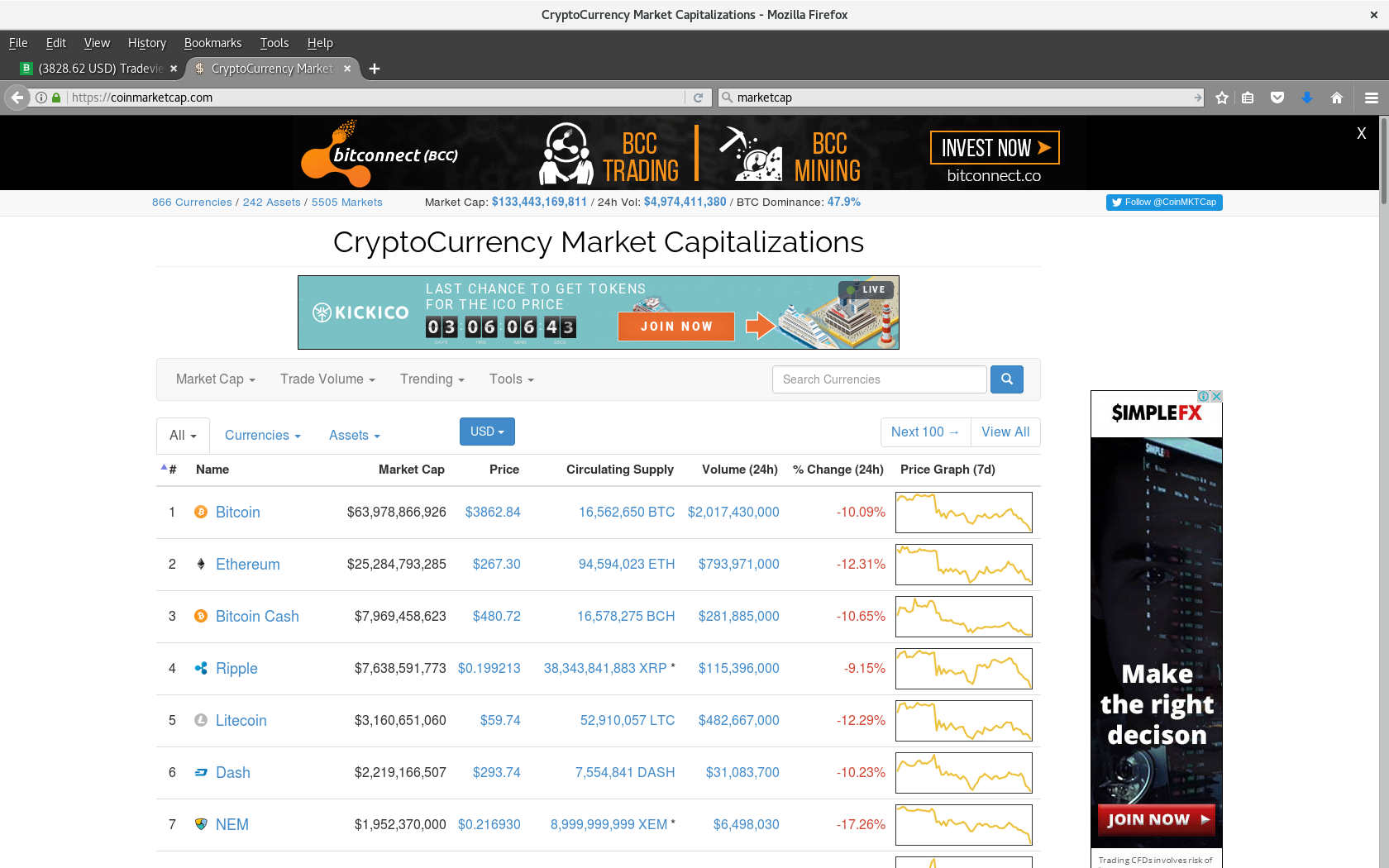Click INVEST NOW on bitconnect banner
This screenshot has height=868, width=1389.
pos(995,148)
